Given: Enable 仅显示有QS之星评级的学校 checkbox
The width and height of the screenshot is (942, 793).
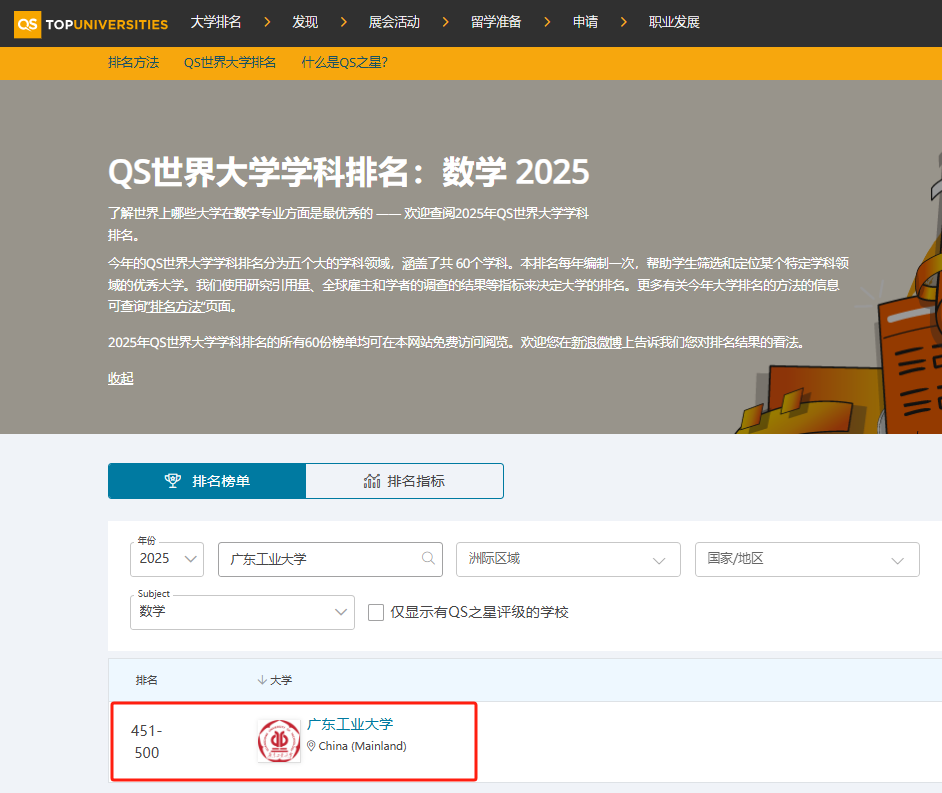Looking at the screenshot, I should point(376,612).
